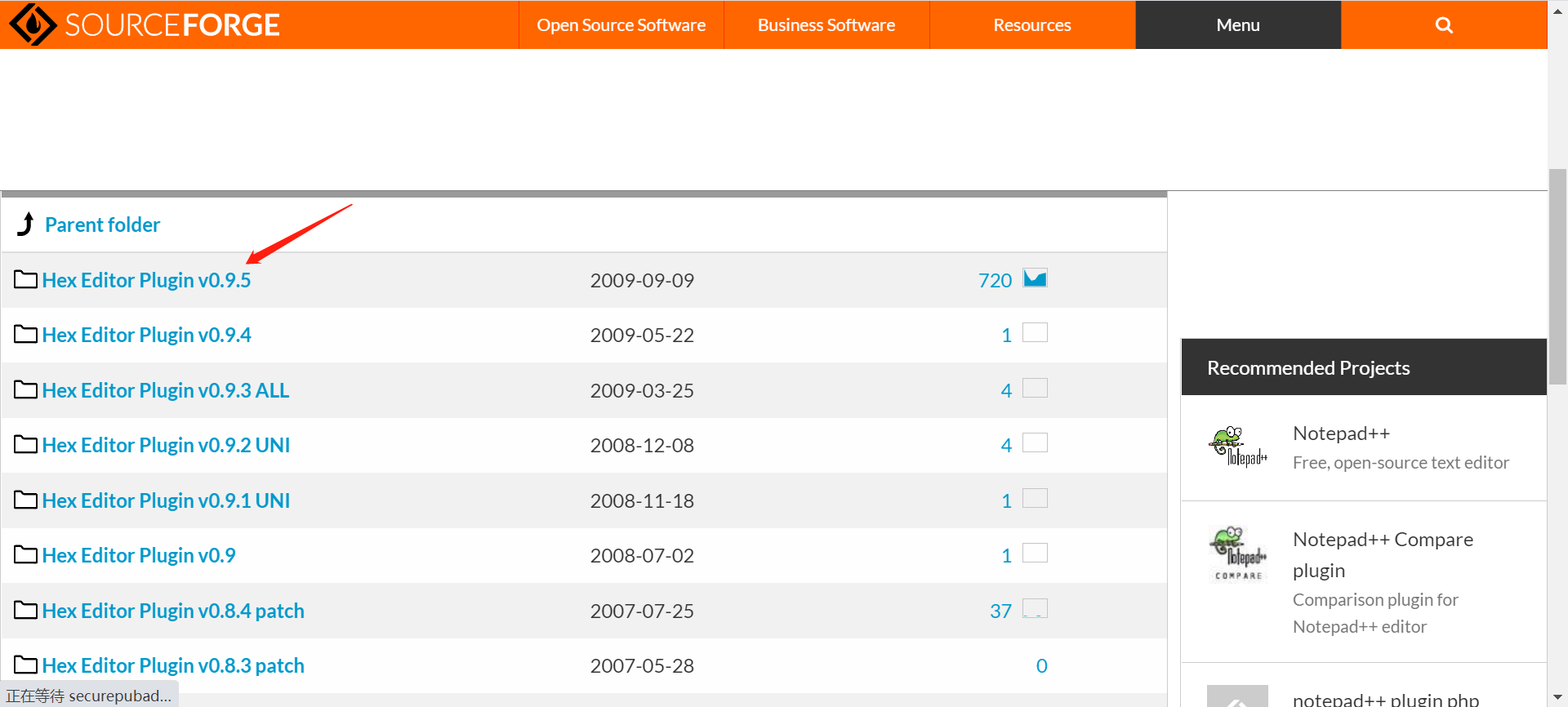Open the dark Menu tab
Viewport: 1568px width, 707px height.
coord(1238,25)
